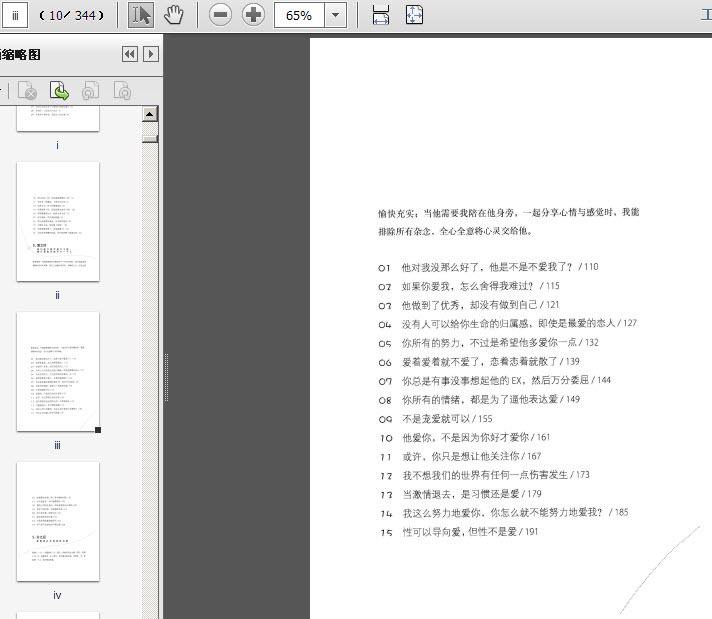
Task: Click the paragraph beginning '愉快充实'
Action: (x=509, y=222)
